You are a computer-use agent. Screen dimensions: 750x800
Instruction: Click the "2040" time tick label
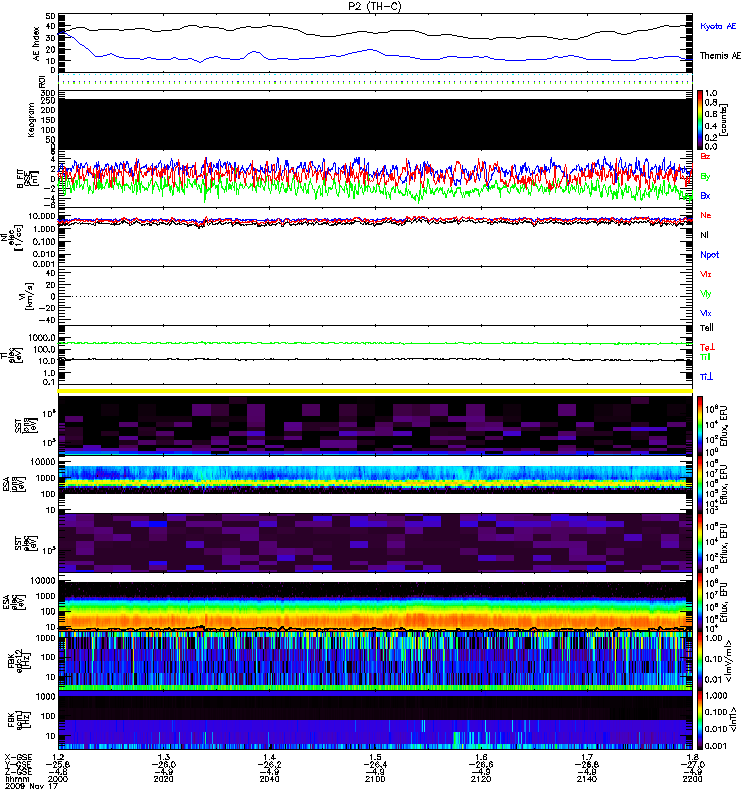click(269, 779)
